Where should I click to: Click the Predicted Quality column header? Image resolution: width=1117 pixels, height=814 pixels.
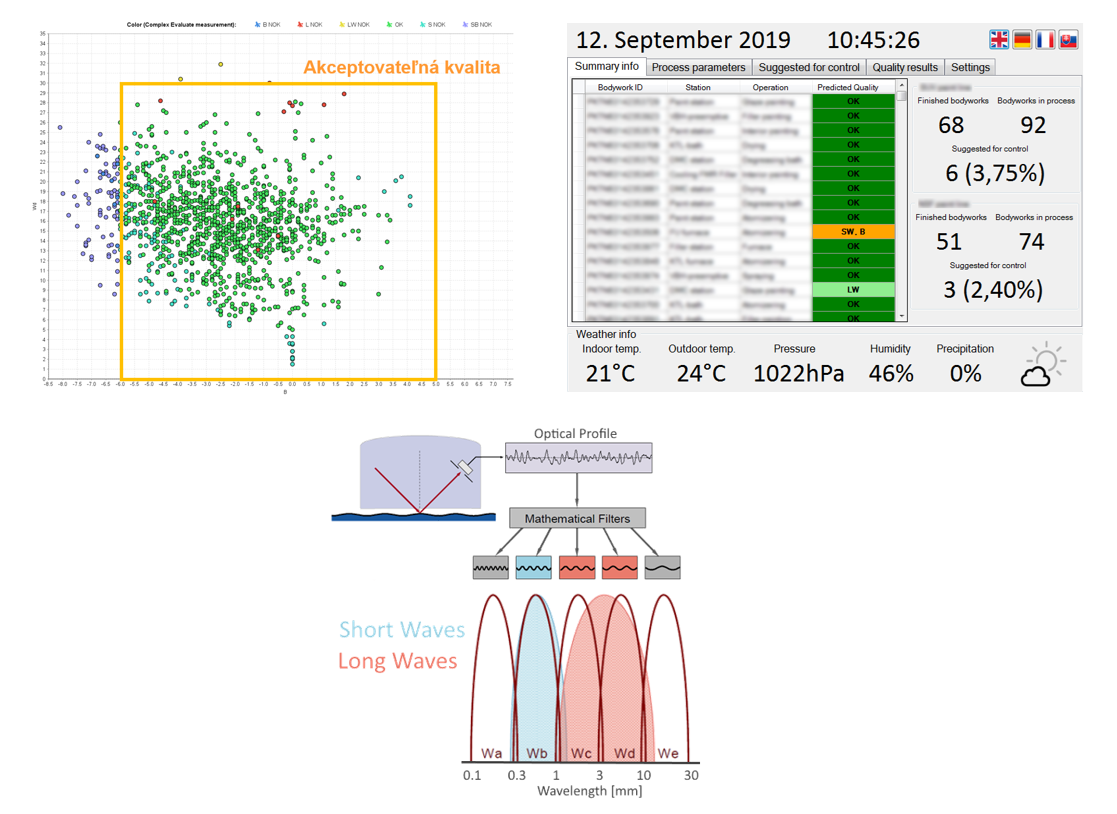[x=847, y=87]
